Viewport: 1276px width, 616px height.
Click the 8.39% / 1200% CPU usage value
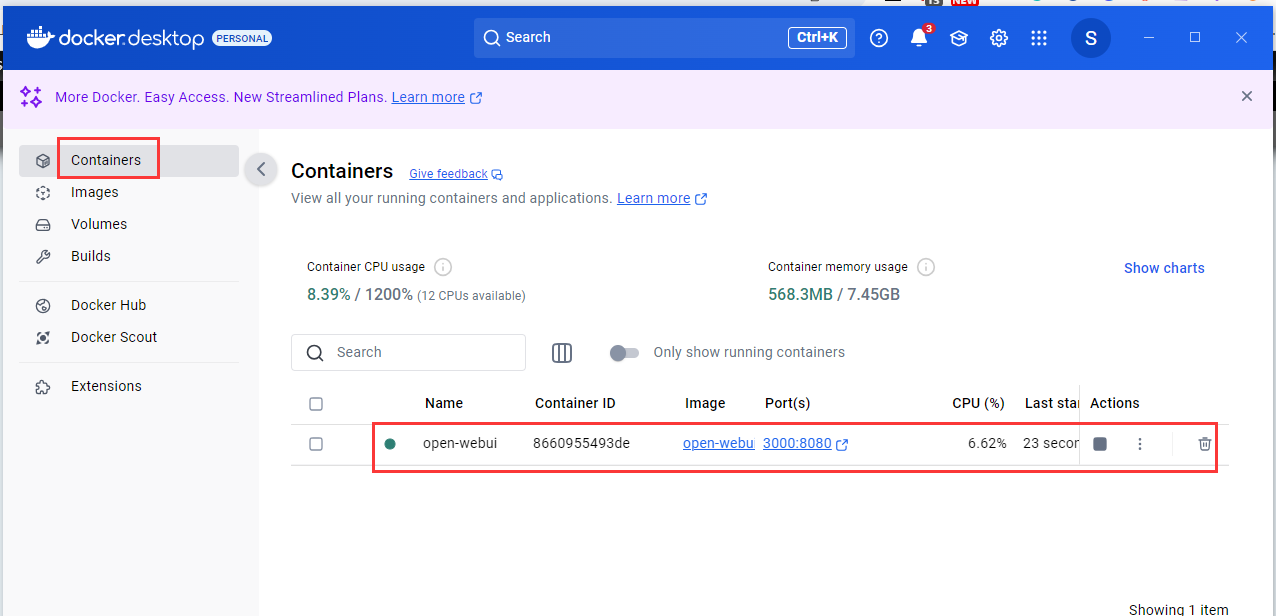[x=360, y=295]
